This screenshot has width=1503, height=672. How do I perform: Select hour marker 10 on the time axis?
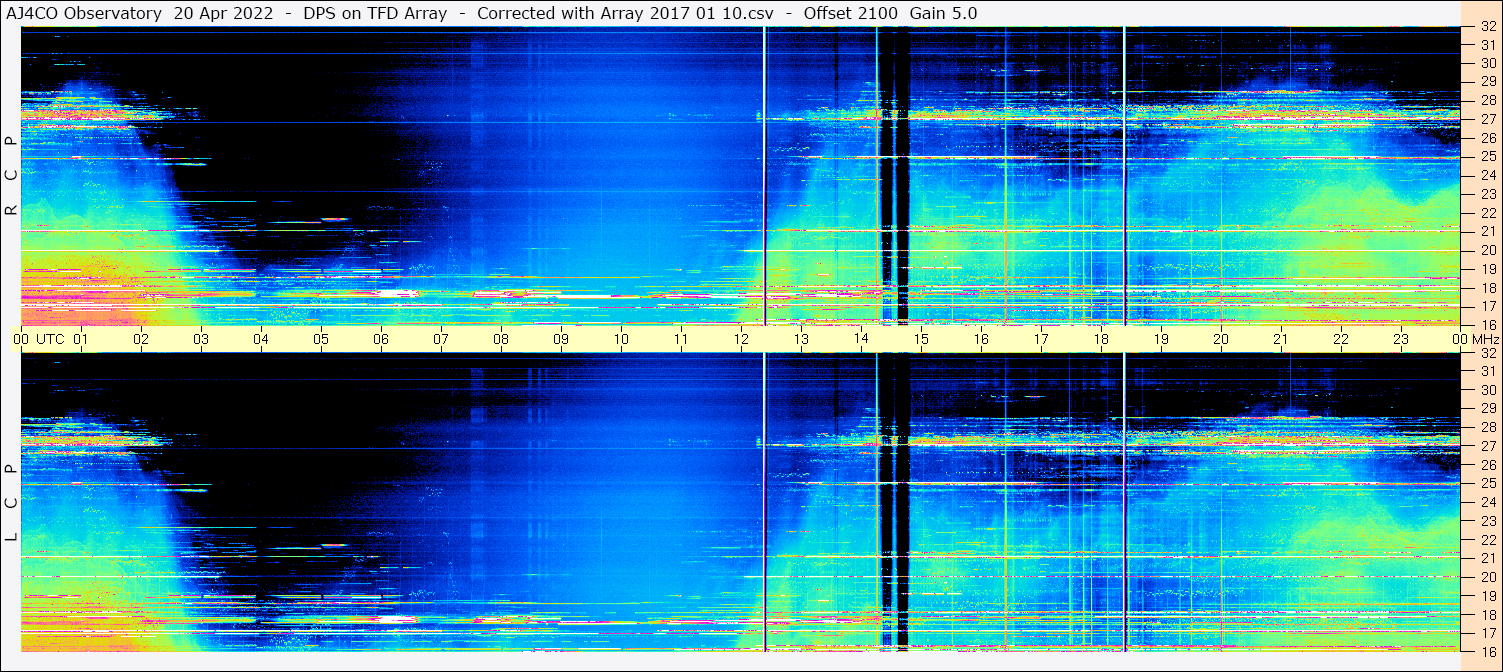click(621, 339)
